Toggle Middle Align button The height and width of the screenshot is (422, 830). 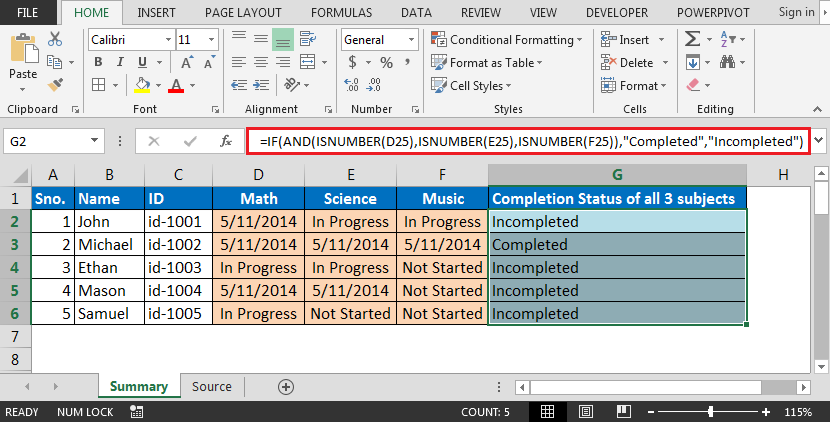click(x=260, y=39)
